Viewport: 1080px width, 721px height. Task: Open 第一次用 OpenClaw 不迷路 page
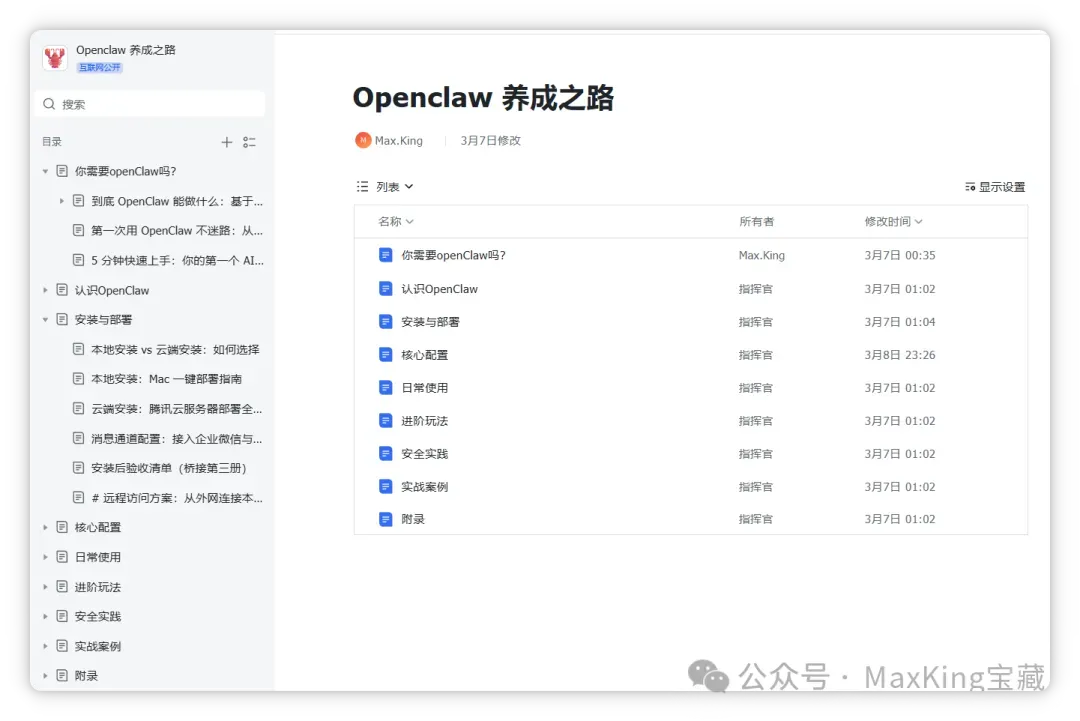(176, 231)
